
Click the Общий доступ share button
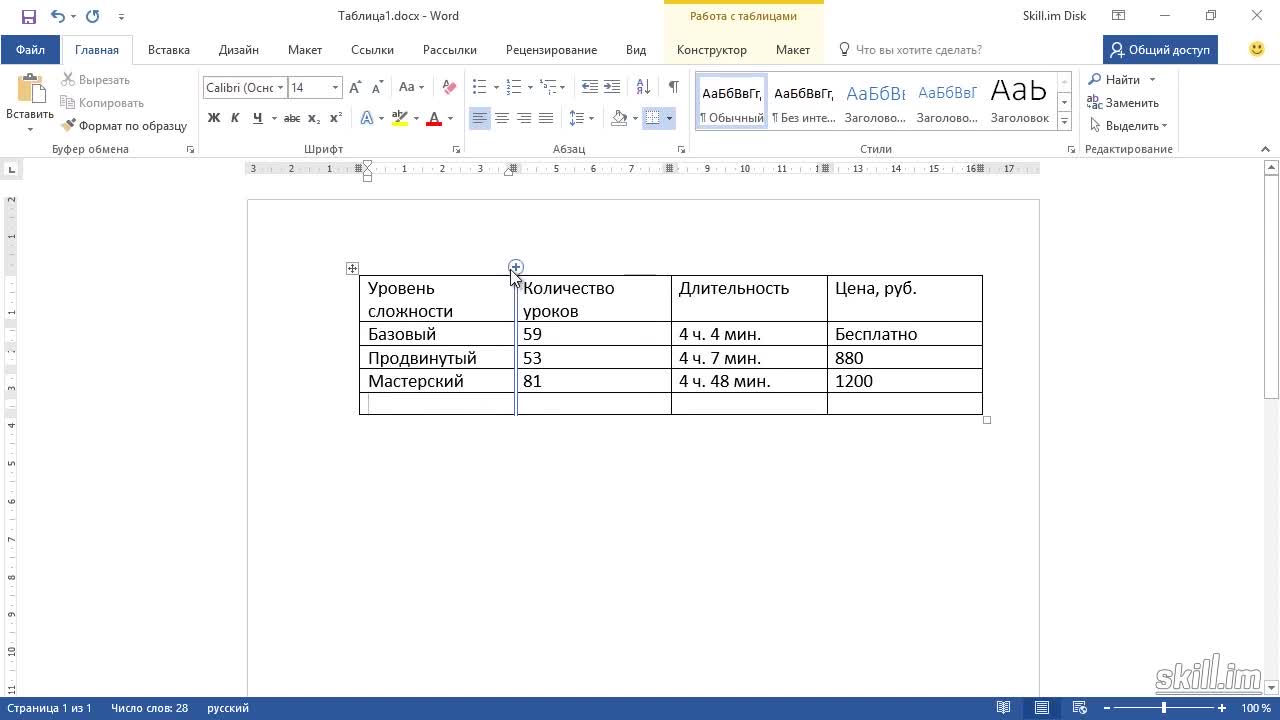tap(1160, 50)
